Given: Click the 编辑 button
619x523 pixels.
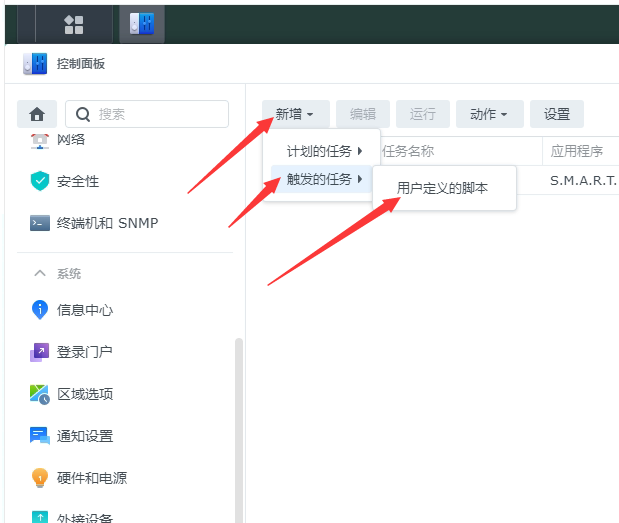Looking at the screenshot, I should click(363, 114).
